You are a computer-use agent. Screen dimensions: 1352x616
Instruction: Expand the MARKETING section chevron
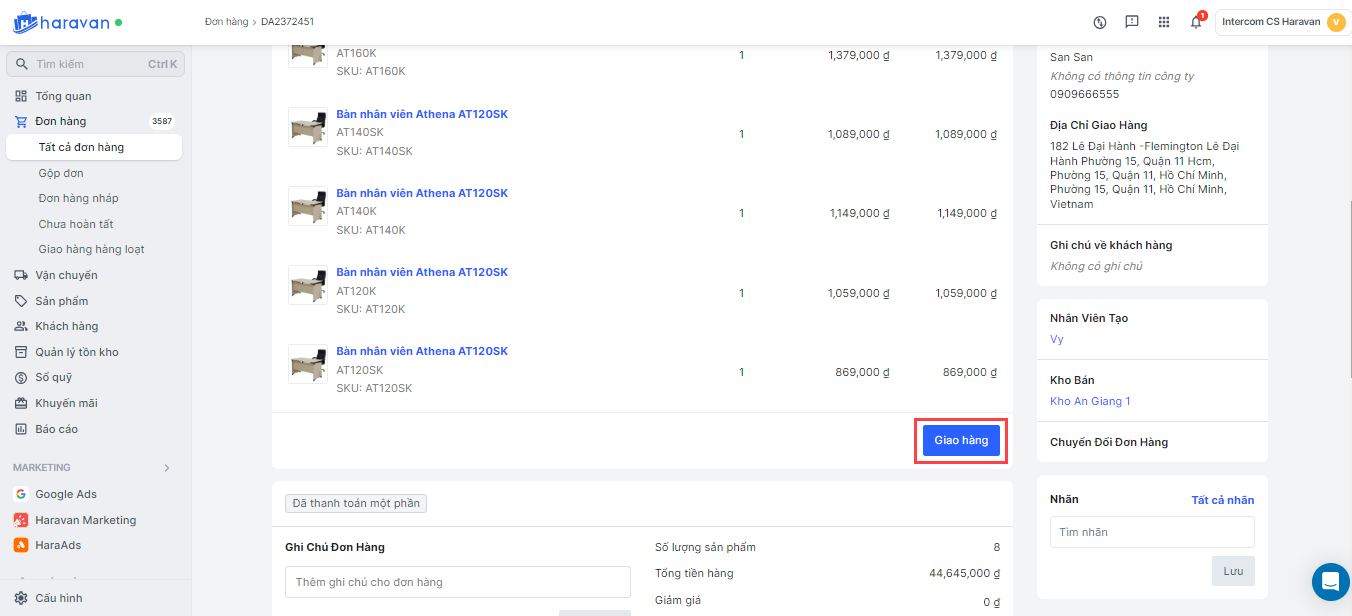(167, 468)
